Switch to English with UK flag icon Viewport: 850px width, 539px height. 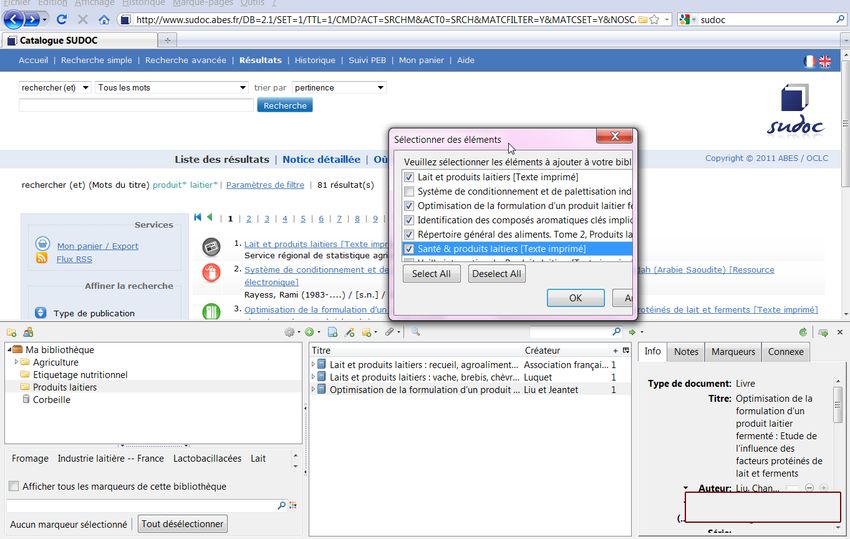pos(825,61)
